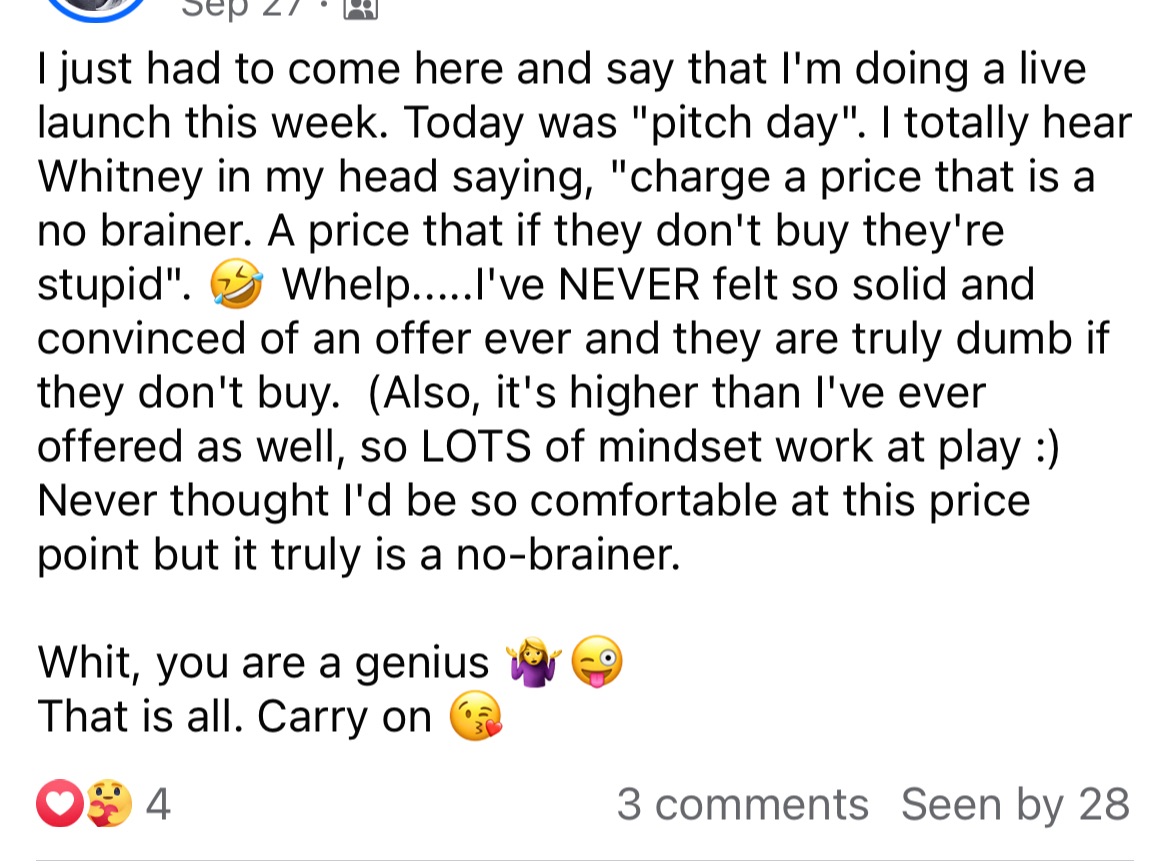This screenshot has height=864, width=1170.
Task: Click the red heart reaction icon
Action: click(59, 804)
